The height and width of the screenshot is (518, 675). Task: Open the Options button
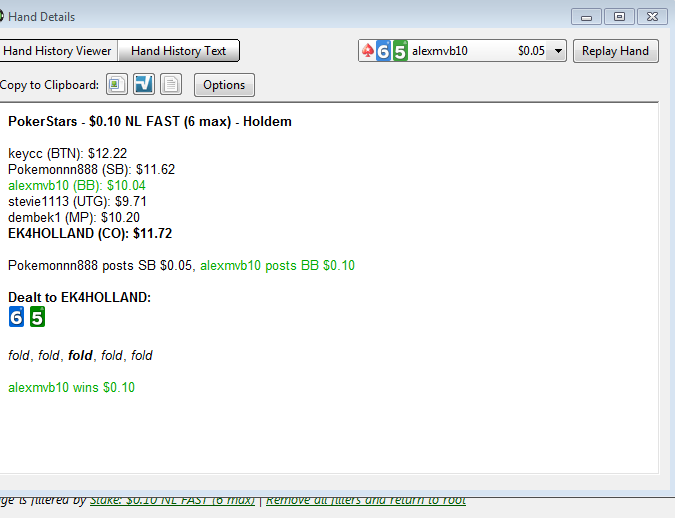(224, 85)
